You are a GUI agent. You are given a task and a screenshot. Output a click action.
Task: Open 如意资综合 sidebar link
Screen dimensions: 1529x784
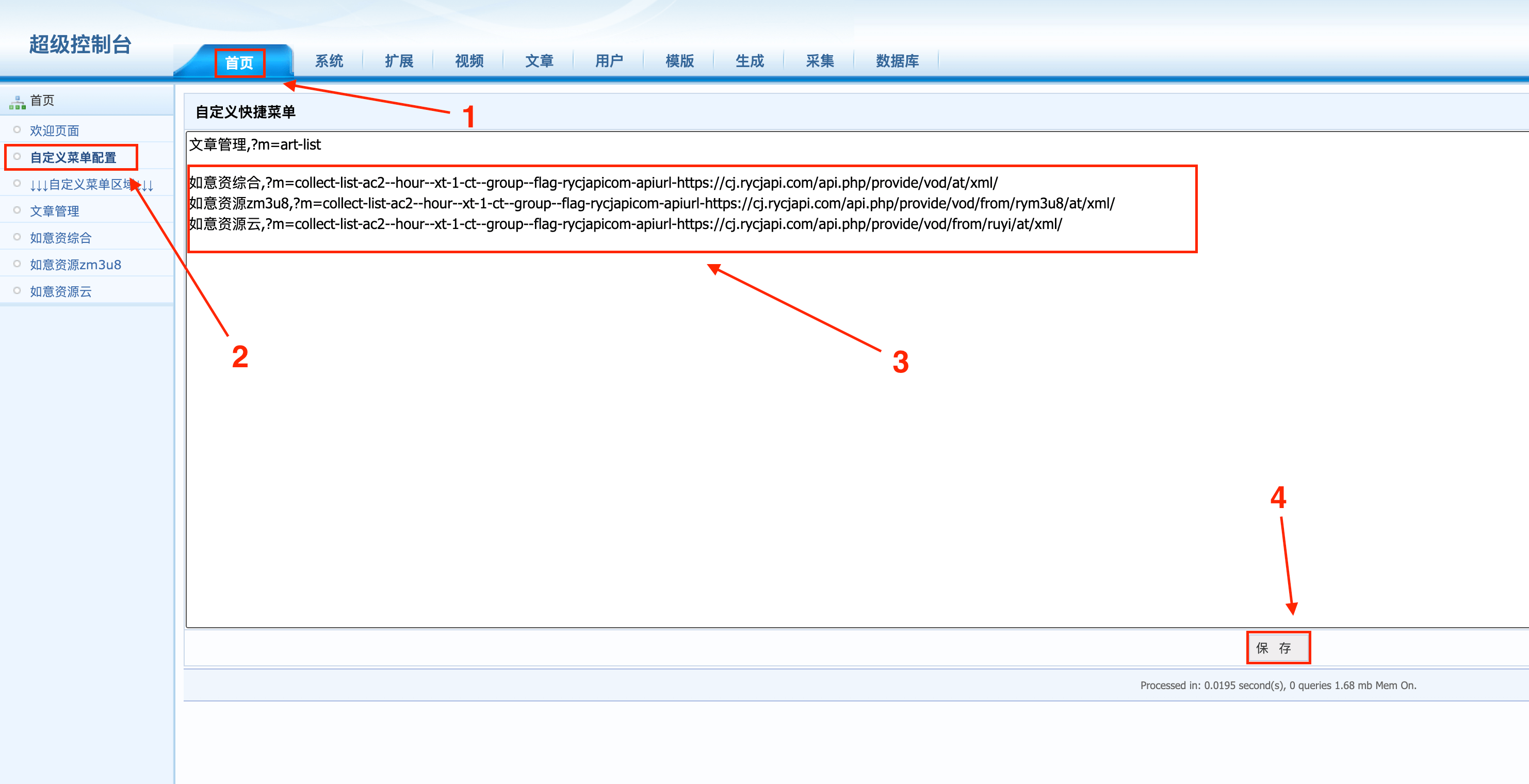60,238
